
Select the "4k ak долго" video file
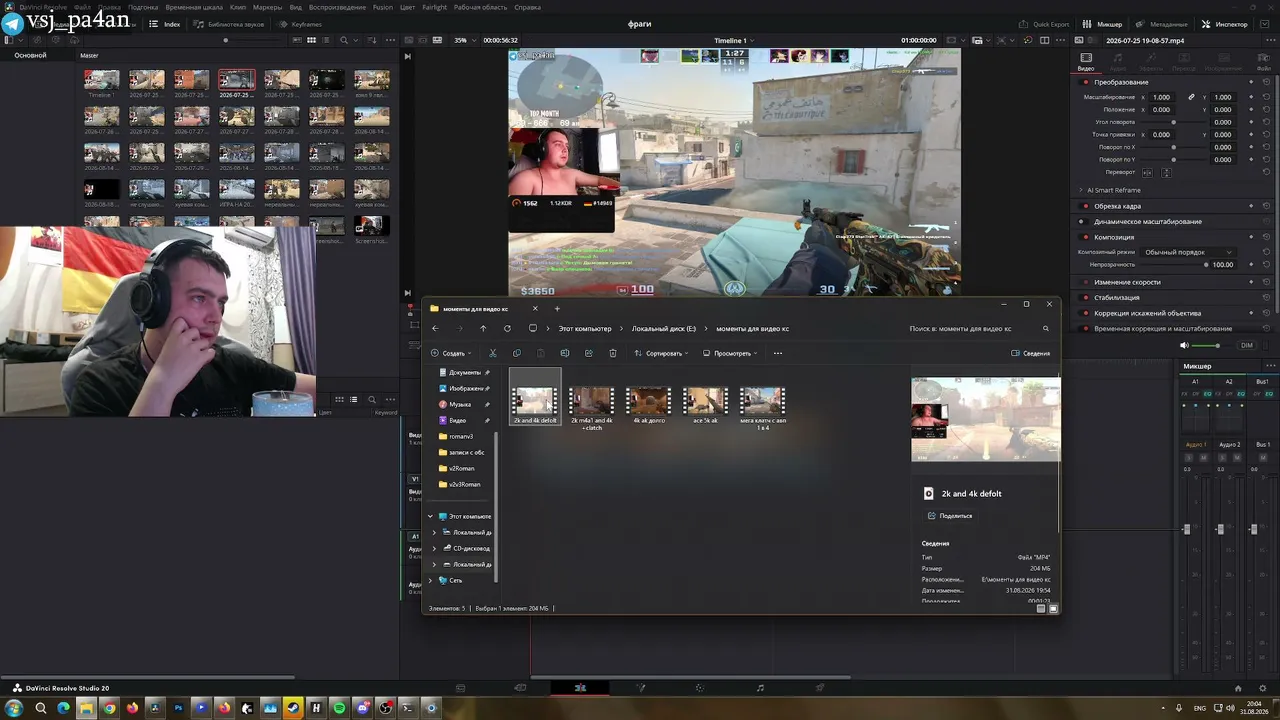tap(649, 405)
